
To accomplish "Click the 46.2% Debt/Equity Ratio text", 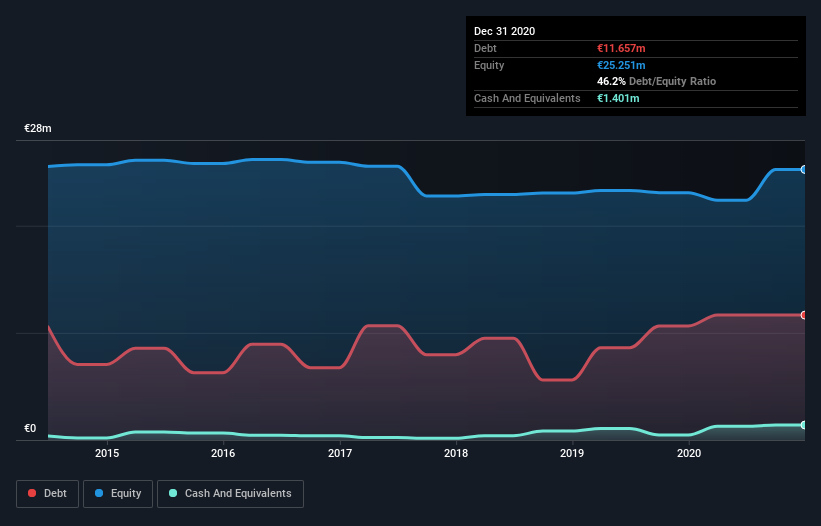I will click(656, 81).
